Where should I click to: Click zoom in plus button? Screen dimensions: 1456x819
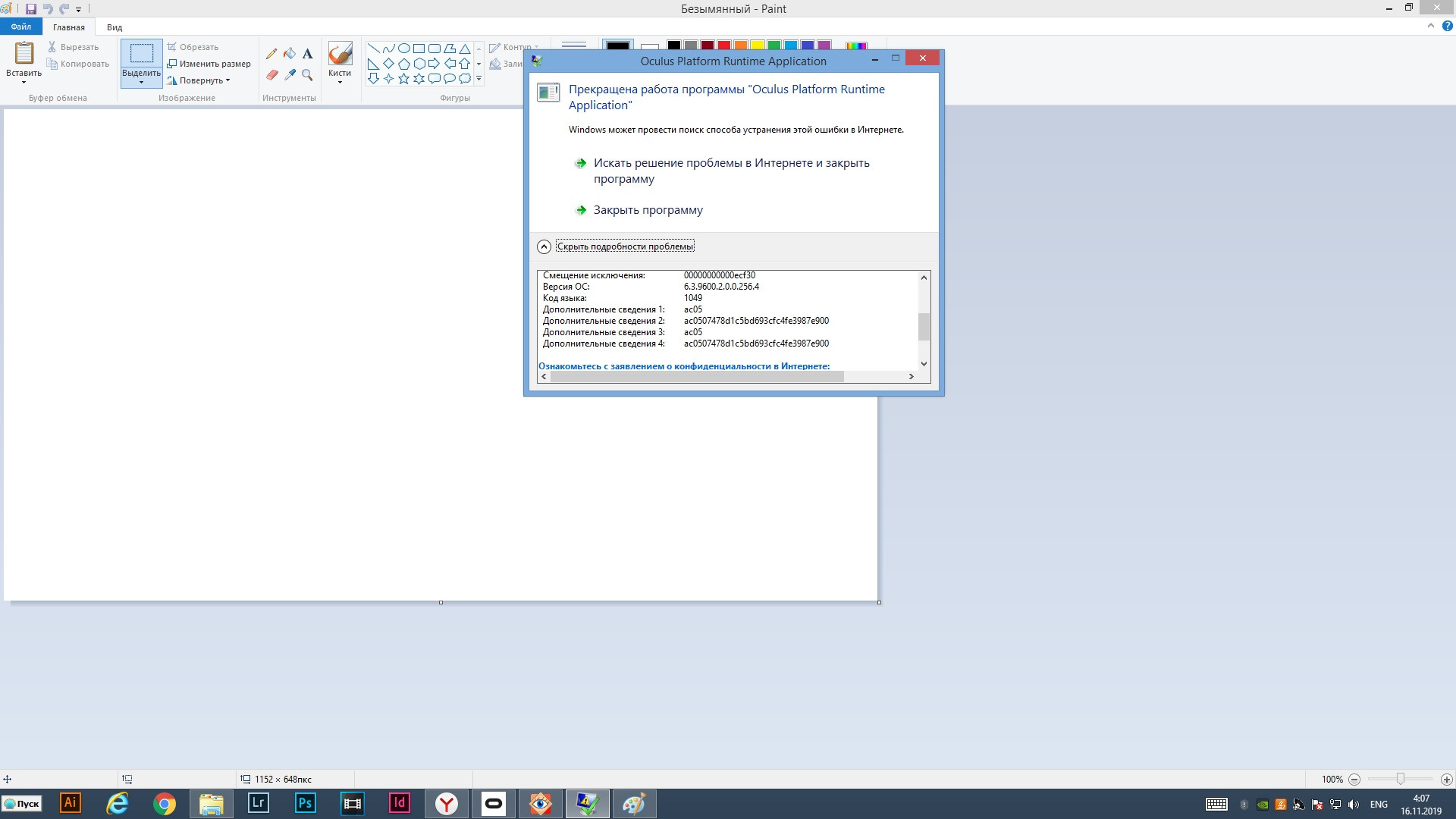pos(1446,780)
